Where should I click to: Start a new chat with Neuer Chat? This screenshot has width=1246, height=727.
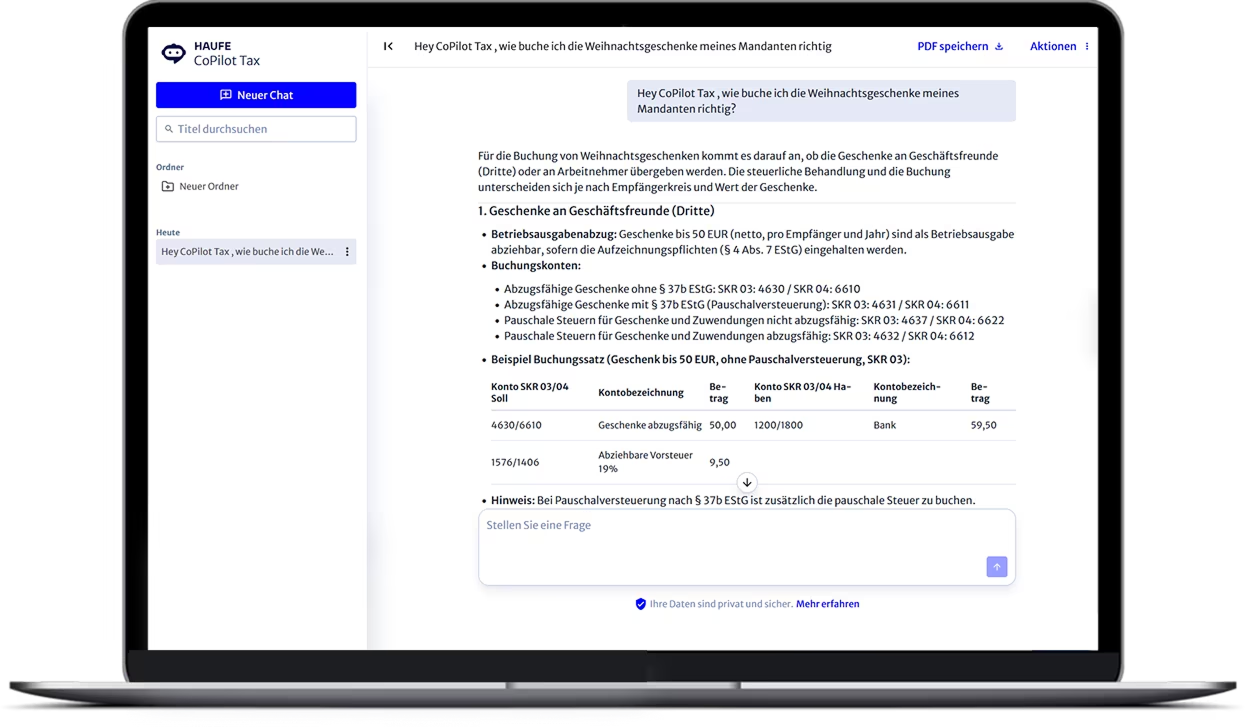tap(256, 95)
